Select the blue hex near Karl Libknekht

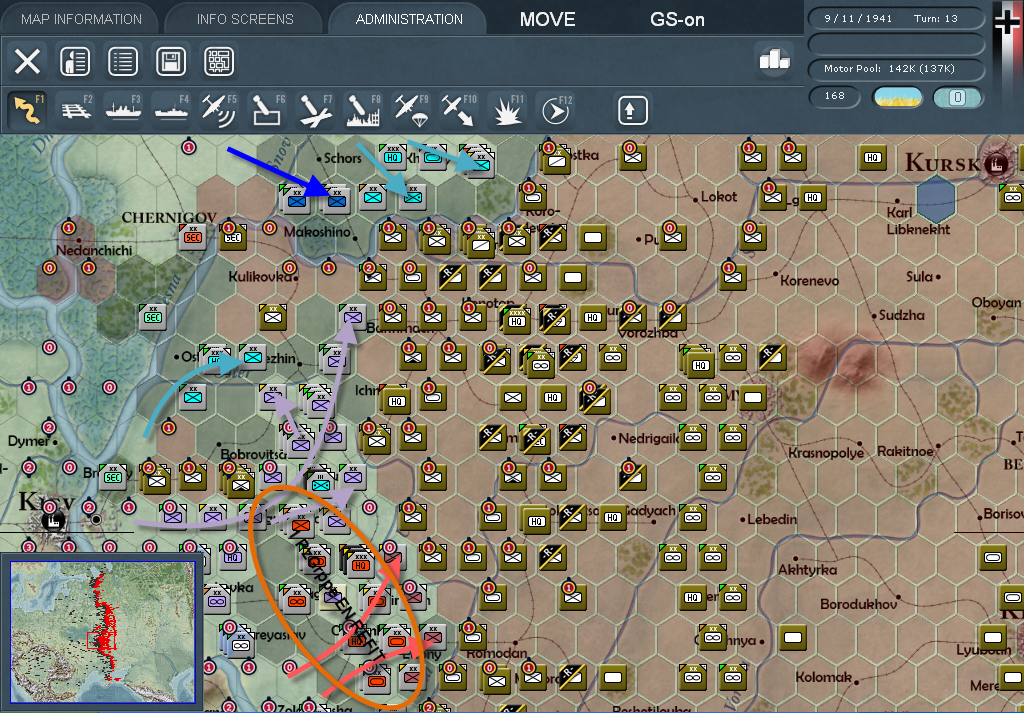[936, 198]
